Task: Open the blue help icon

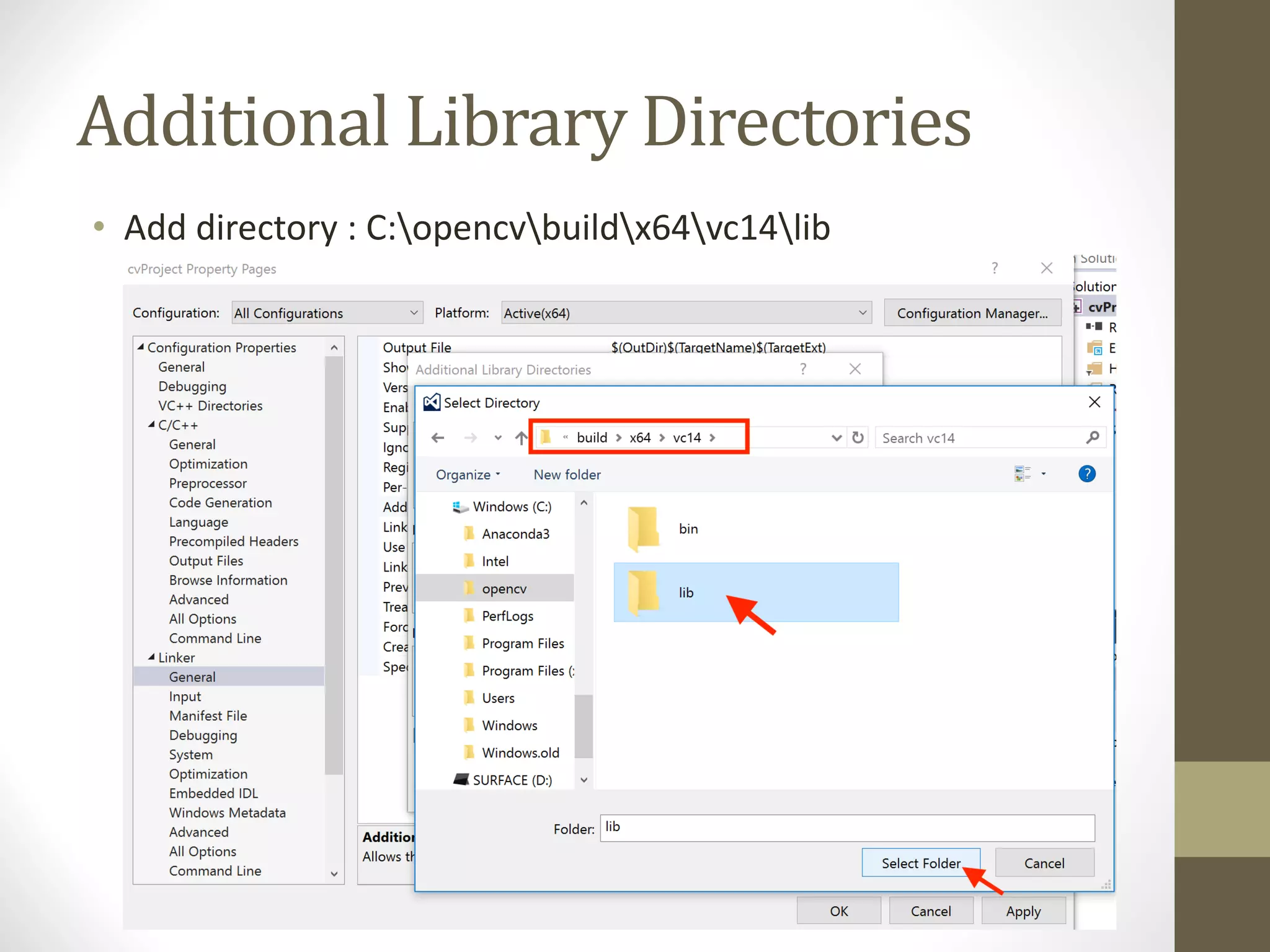Action: point(1086,474)
